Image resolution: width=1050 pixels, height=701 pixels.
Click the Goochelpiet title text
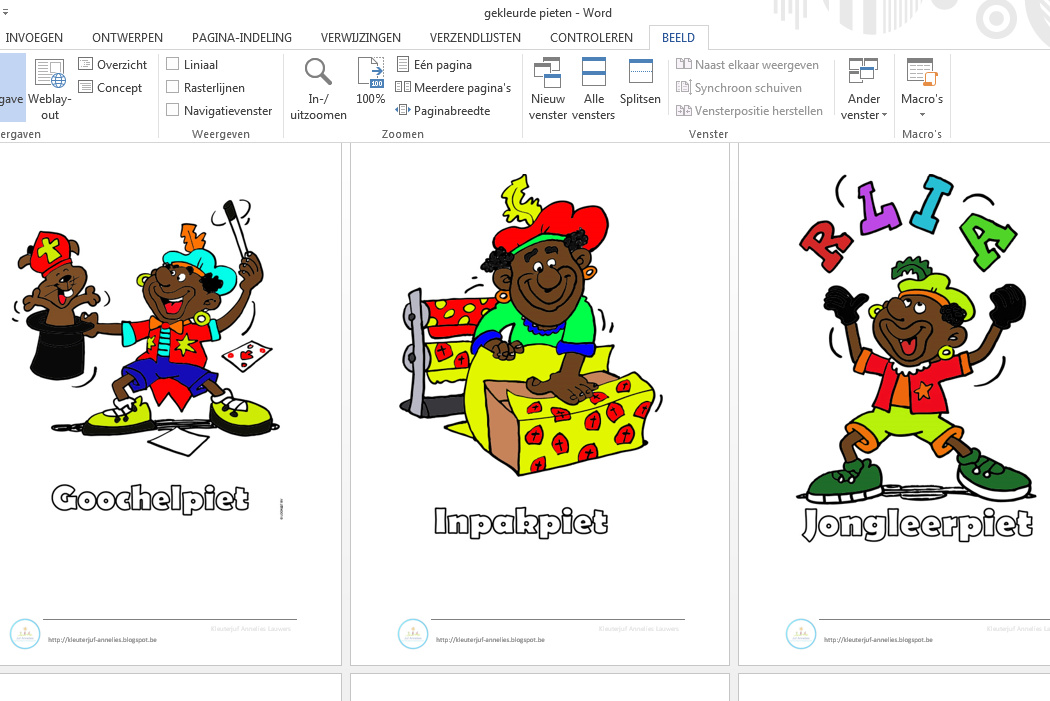(x=151, y=499)
